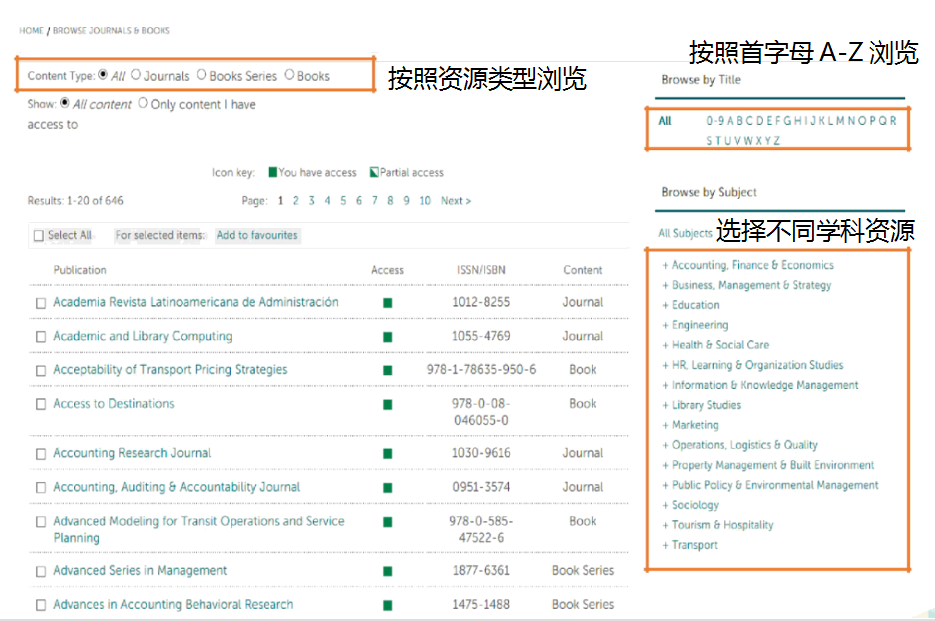Click the Publication column header
The height and width of the screenshot is (621, 935).
[x=80, y=270]
